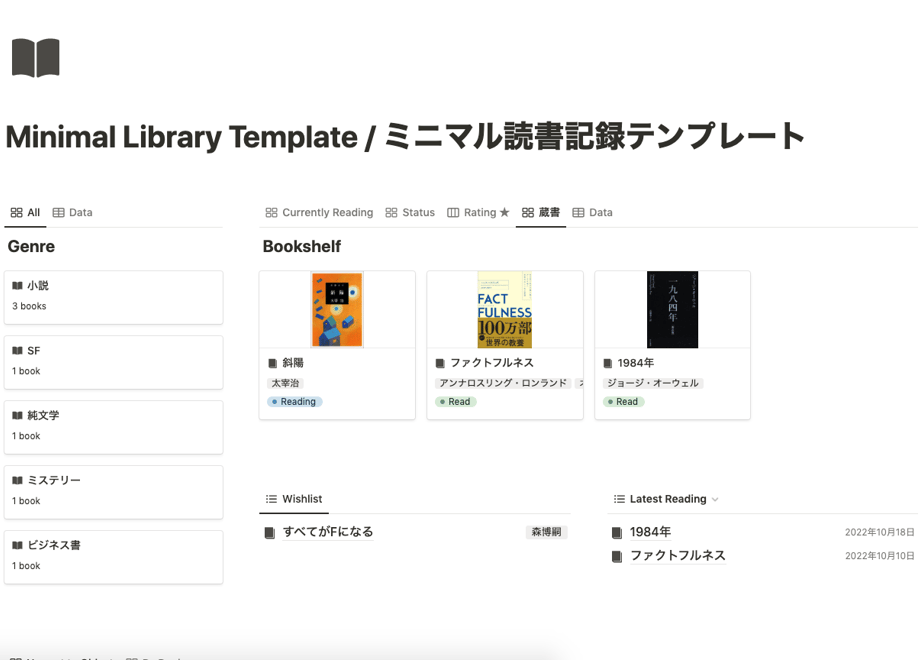The height and width of the screenshot is (660, 924).
Task: Open the ミステリー genre card
Action: point(114,492)
